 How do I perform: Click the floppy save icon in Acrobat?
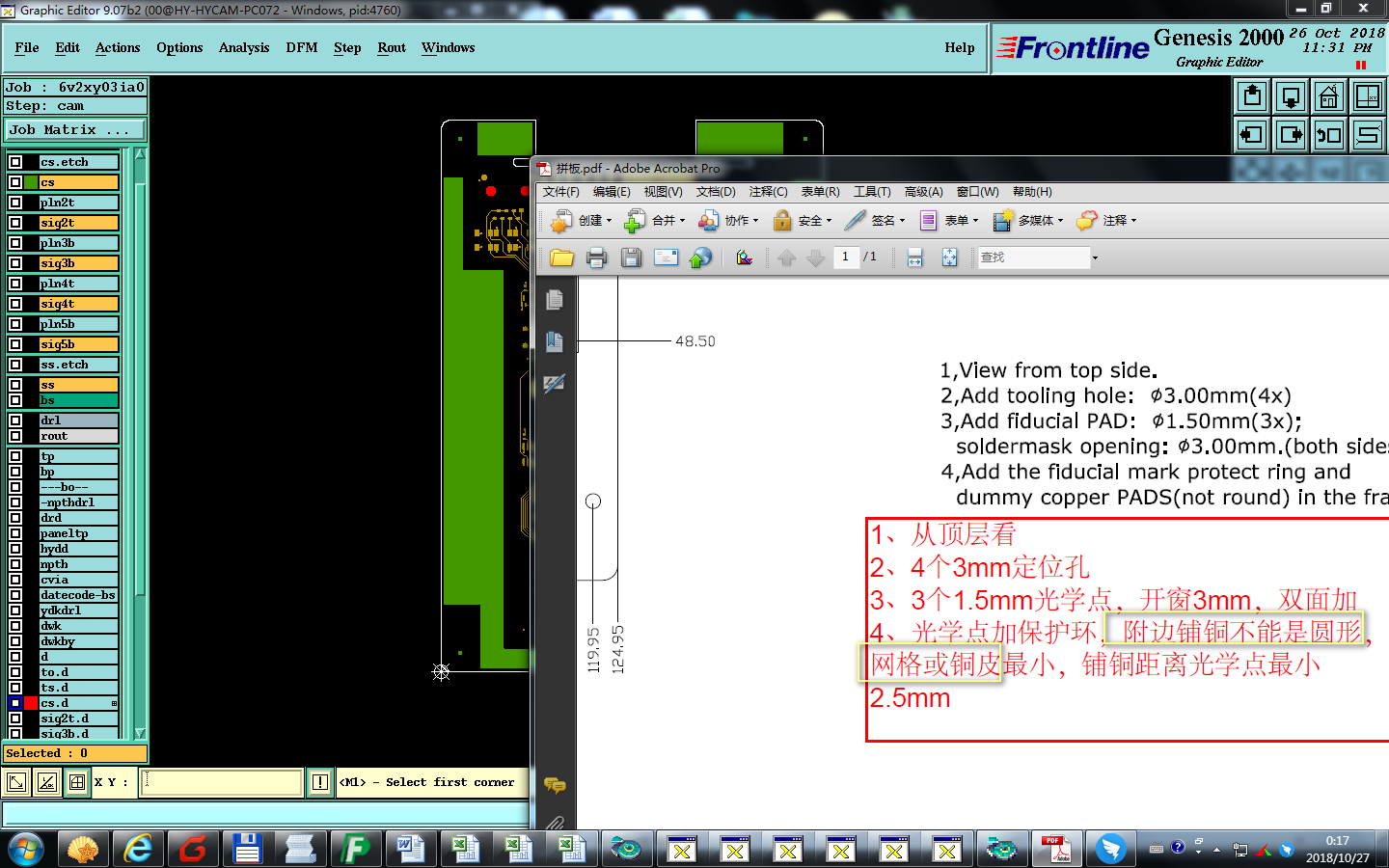(631, 258)
